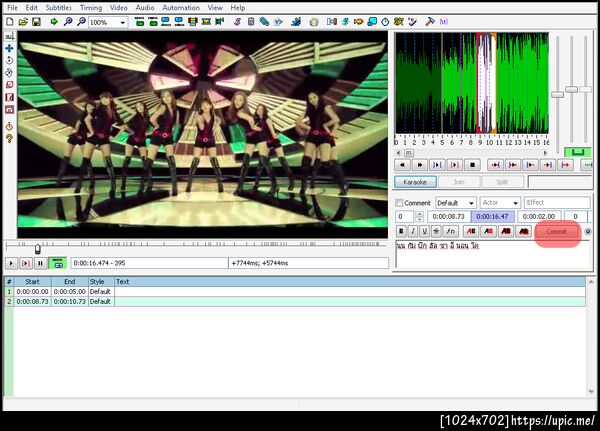This screenshot has width=600, height=431.
Task: Open the Audio menu
Action: click(145, 8)
